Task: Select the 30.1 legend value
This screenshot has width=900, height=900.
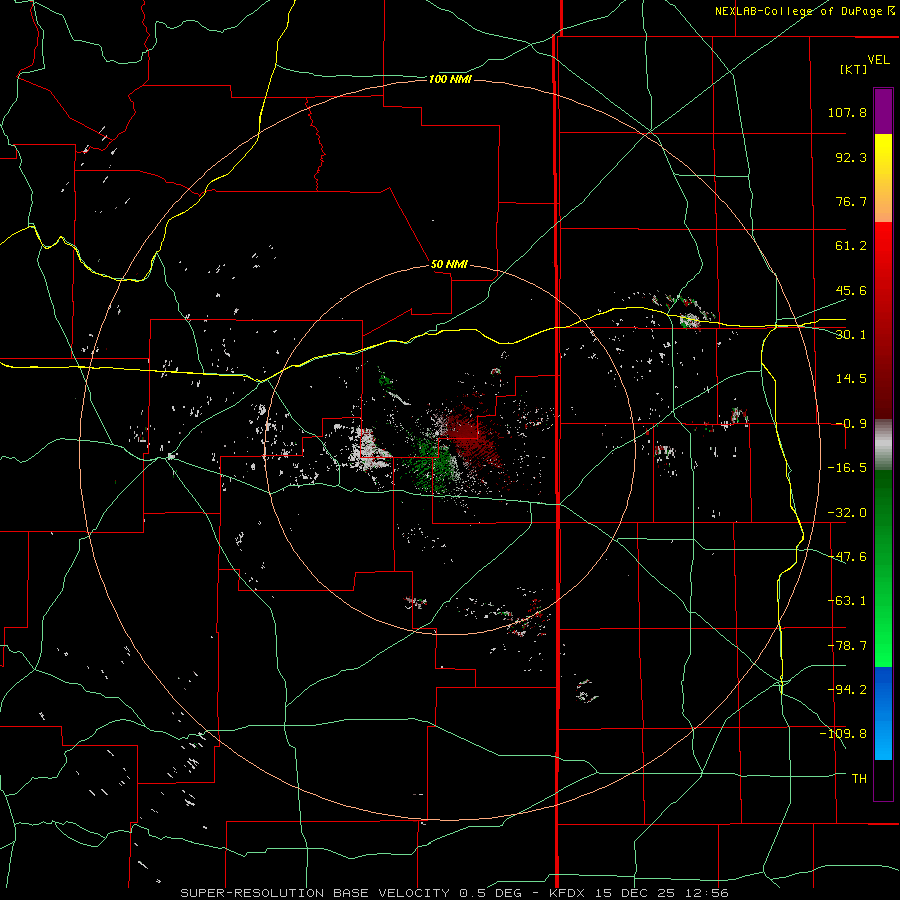Action: click(851, 335)
